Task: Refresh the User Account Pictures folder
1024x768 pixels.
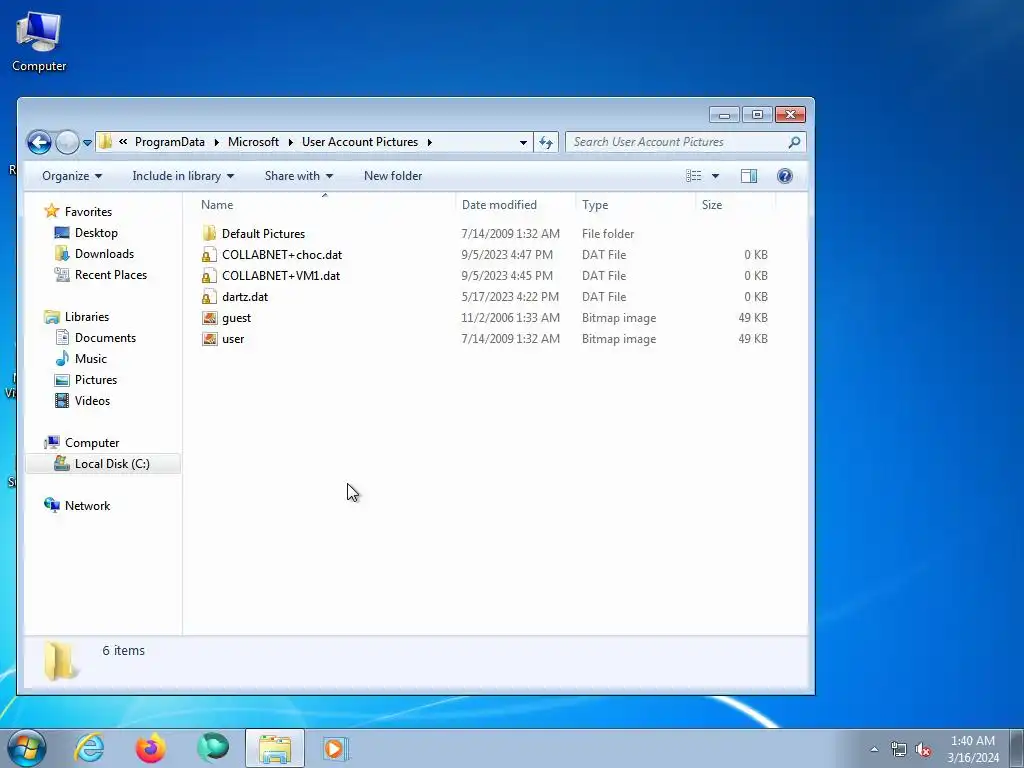Action: point(546,142)
